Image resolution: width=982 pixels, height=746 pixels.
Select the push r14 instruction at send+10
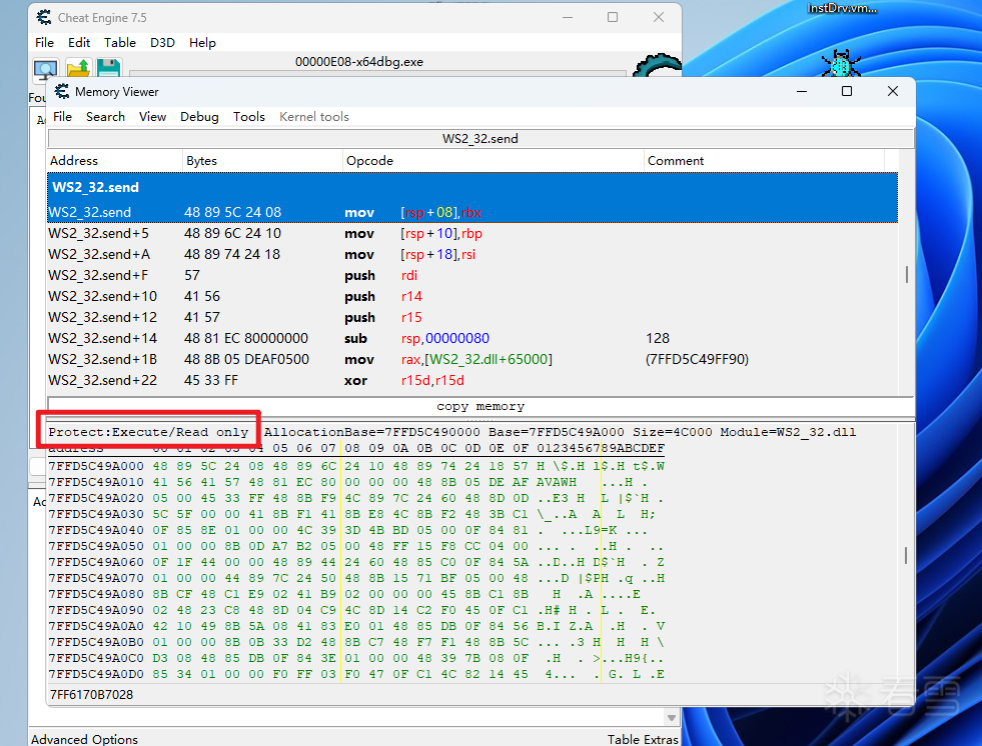click(472, 296)
